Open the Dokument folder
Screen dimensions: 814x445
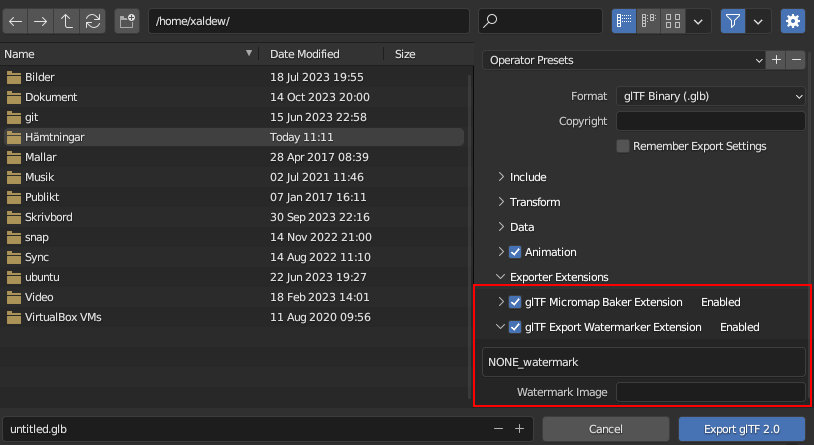pyautogui.click(x=234, y=97)
